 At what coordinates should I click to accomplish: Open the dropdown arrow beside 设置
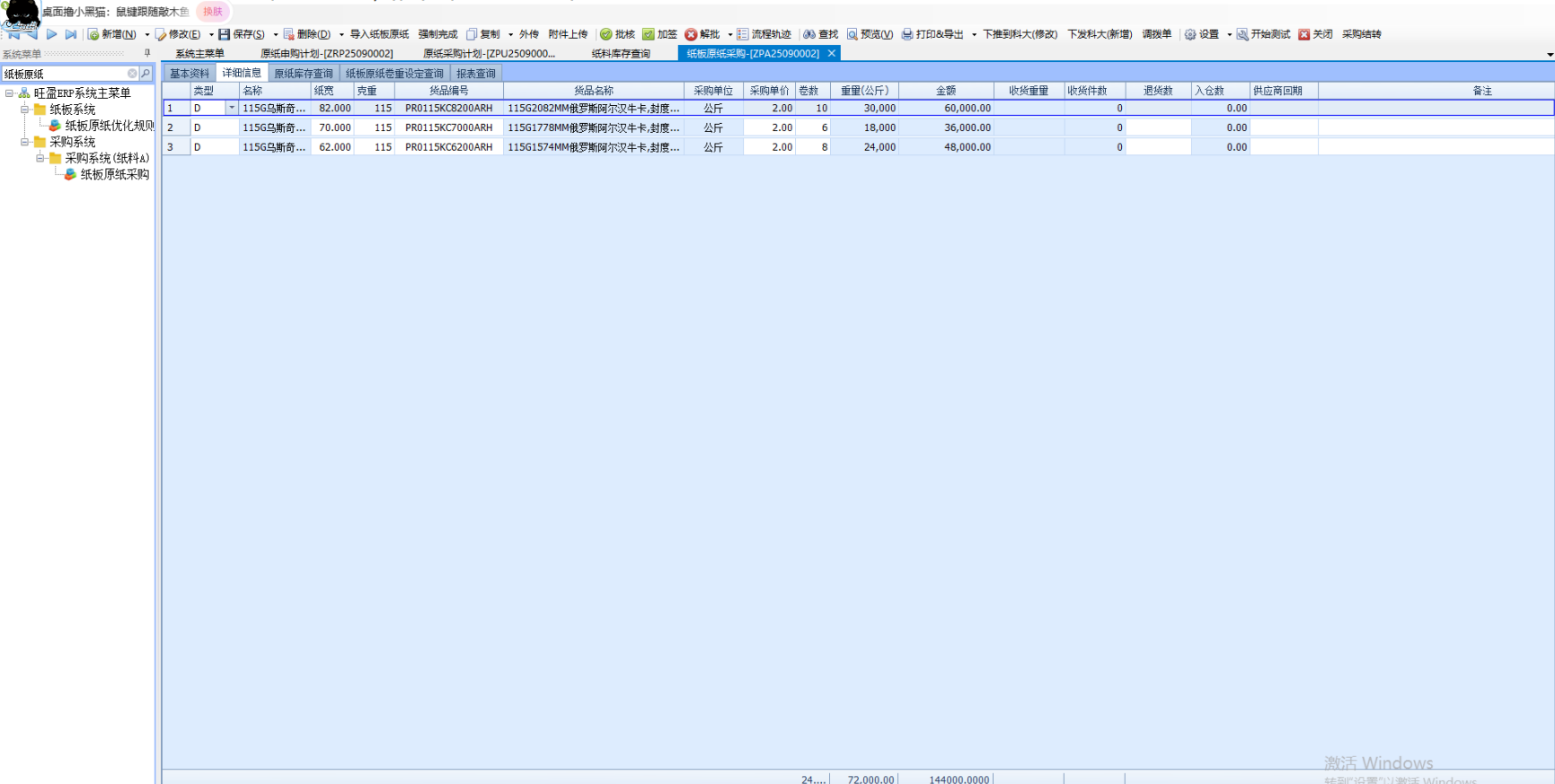[x=1229, y=34]
